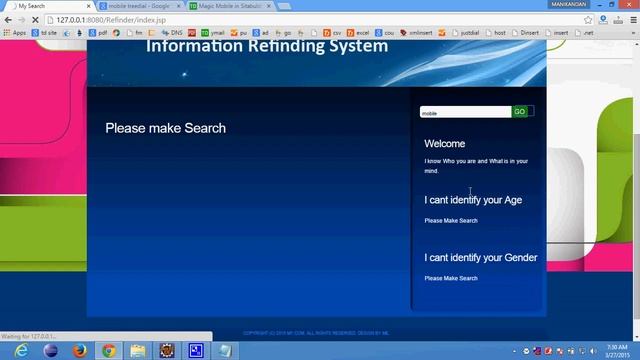Viewport: 640px width, 360px height.
Task: Open the 'pu' bookmark
Action: point(239,33)
